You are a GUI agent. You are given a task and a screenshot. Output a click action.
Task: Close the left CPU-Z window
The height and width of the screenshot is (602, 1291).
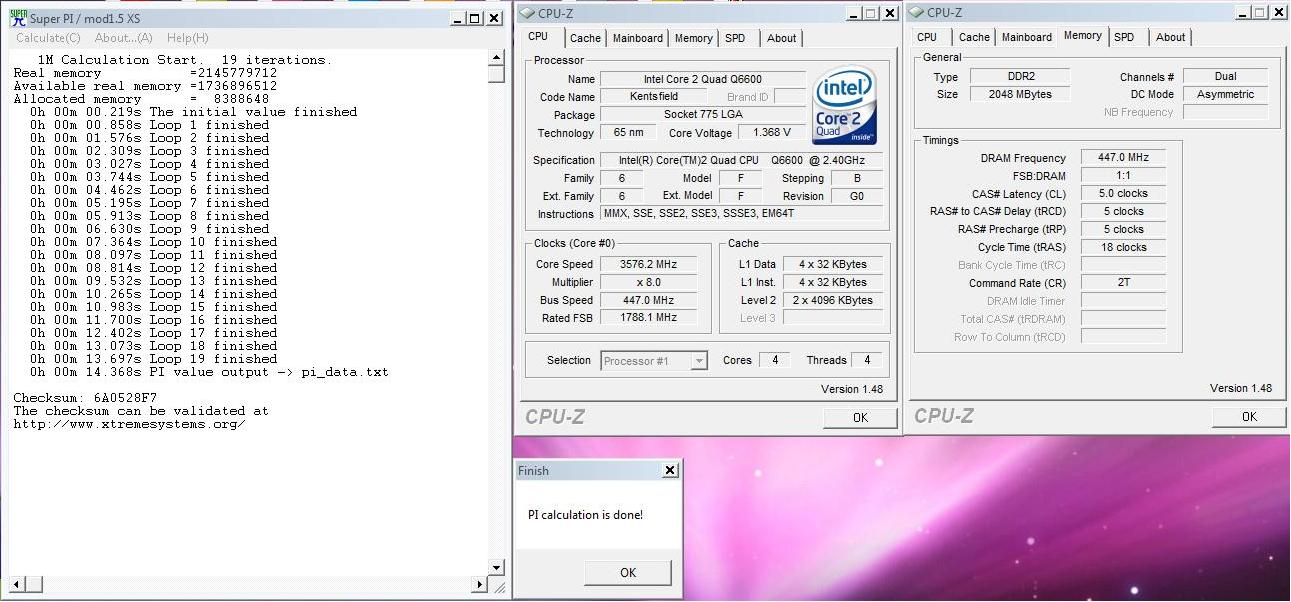tap(890, 13)
